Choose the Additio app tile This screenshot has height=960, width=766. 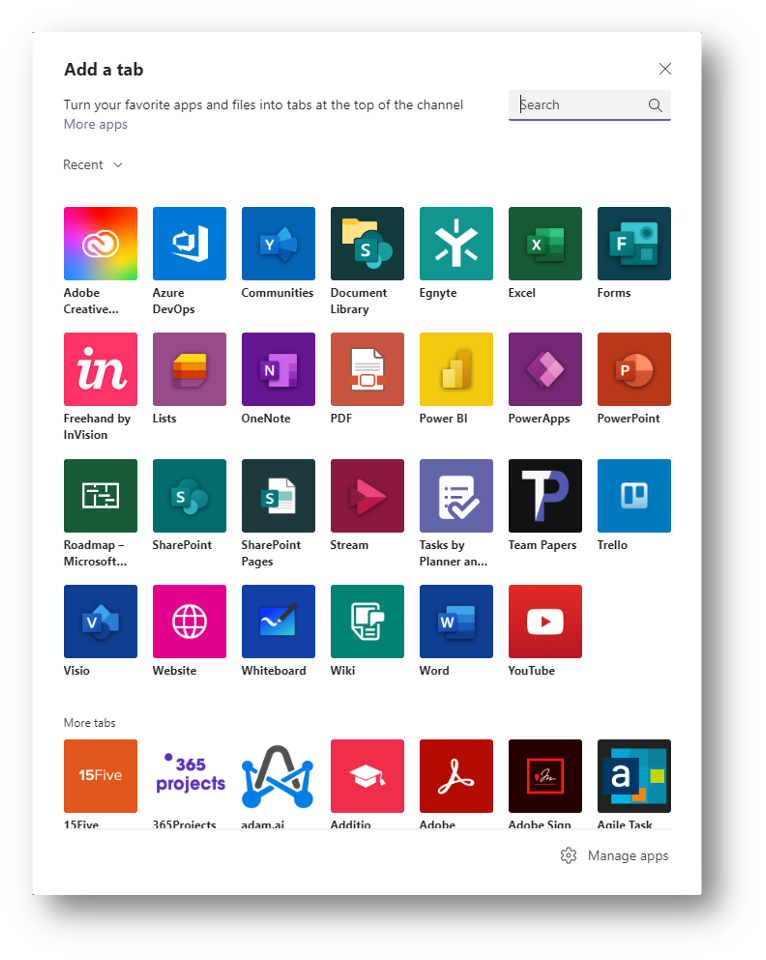pyautogui.click(x=367, y=776)
